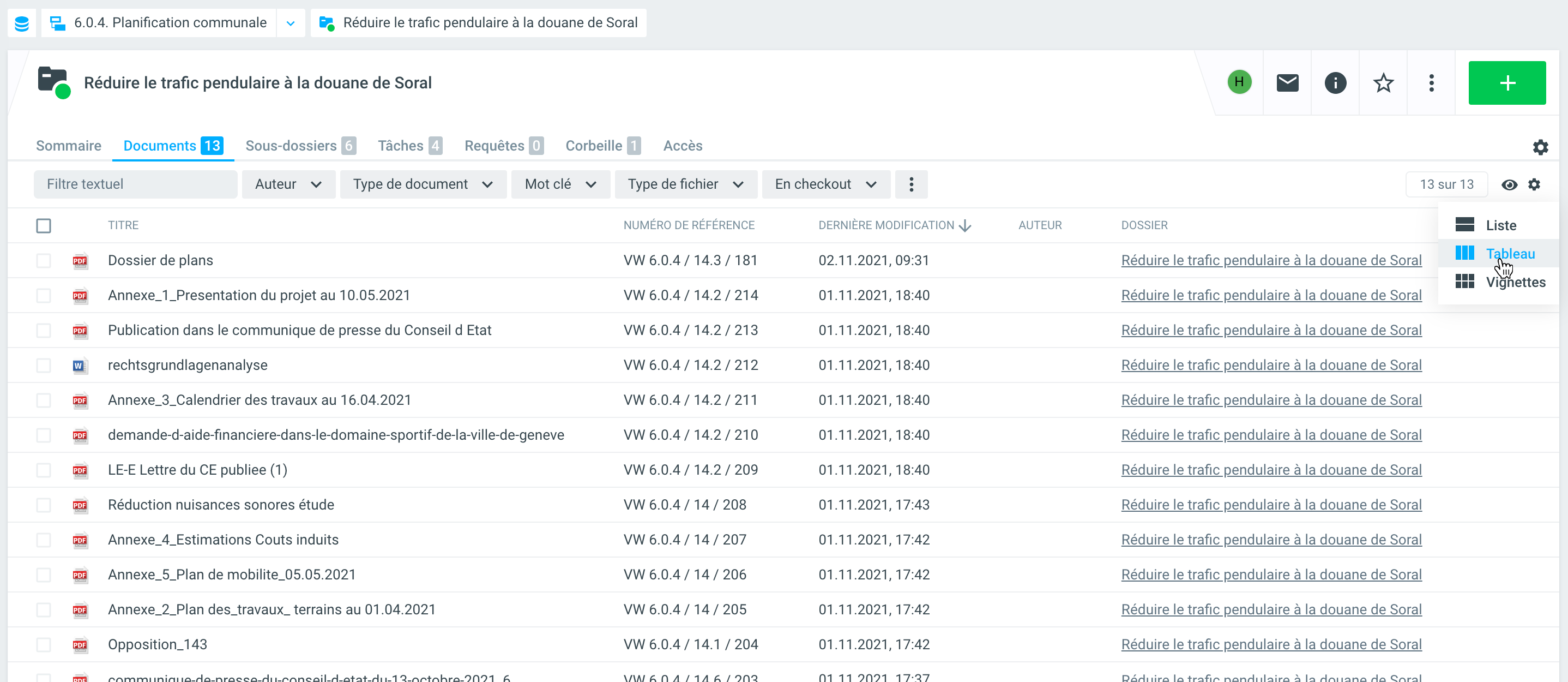Click the envelope mail icon
The height and width of the screenshot is (682, 1568).
point(1287,83)
